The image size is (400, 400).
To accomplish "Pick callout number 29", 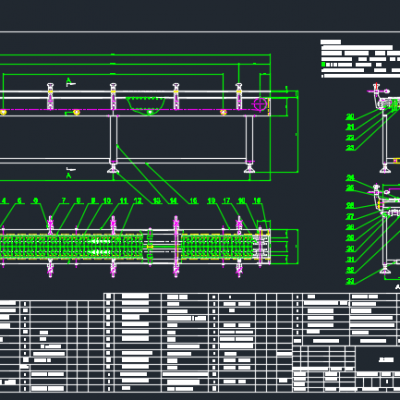I will [350, 238].
